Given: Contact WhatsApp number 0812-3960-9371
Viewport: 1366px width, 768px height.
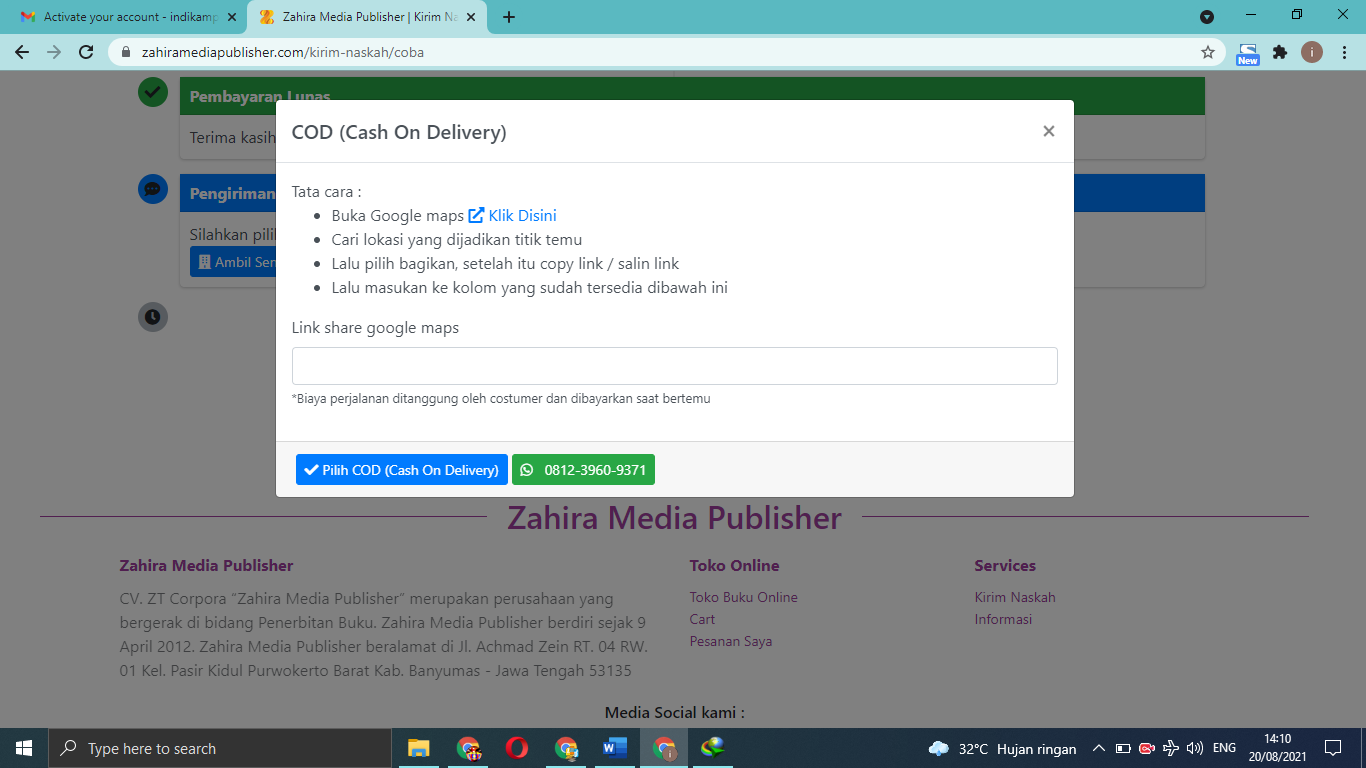Looking at the screenshot, I should [x=583, y=470].
